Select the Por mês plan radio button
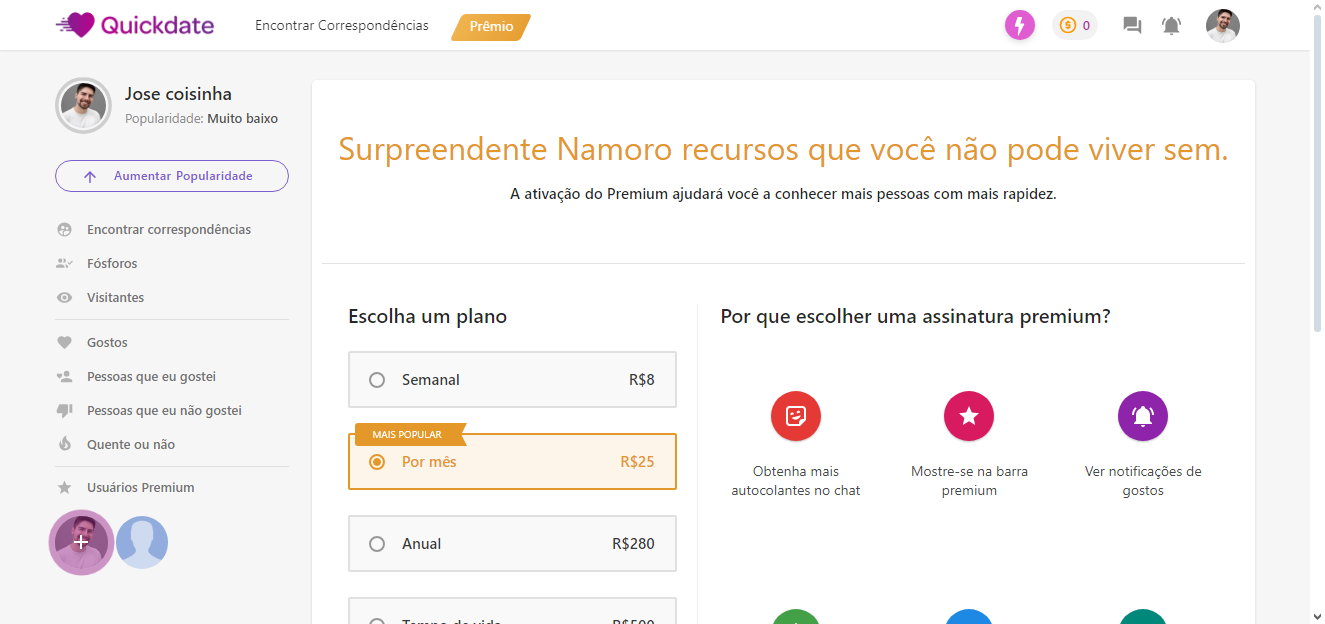 click(377, 462)
